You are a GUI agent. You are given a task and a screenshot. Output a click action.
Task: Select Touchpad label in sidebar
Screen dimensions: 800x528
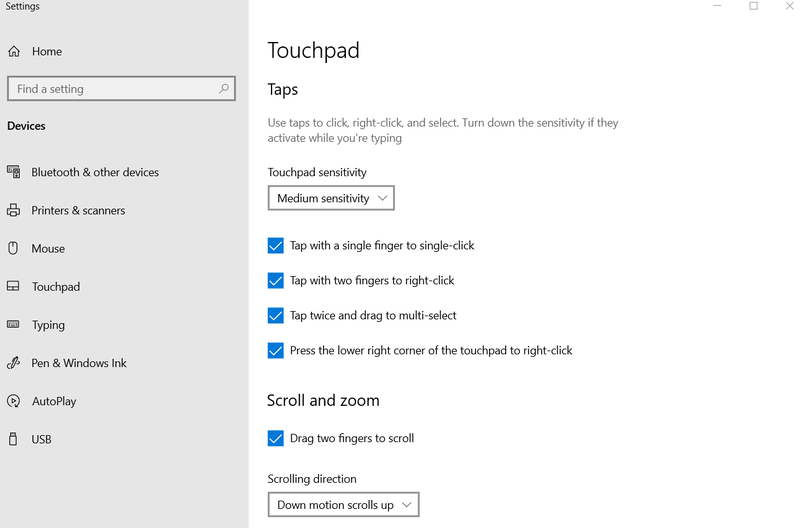pos(56,287)
